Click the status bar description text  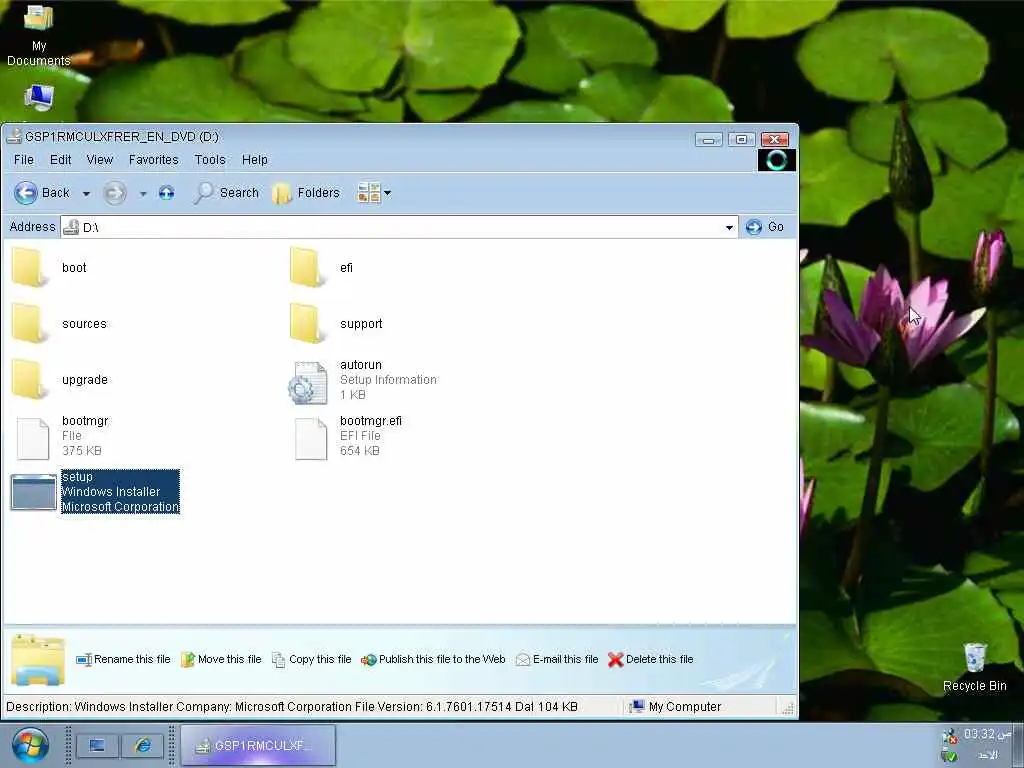pos(292,707)
